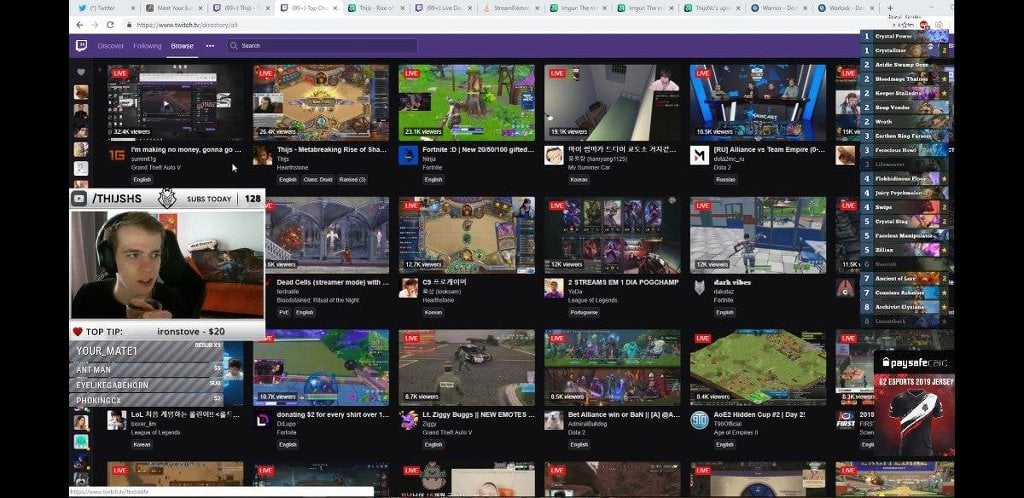Open title "Thijs - Metabreaking Rise of Sha..."
Viewport: 1024px width, 498px height.
pos(332,149)
